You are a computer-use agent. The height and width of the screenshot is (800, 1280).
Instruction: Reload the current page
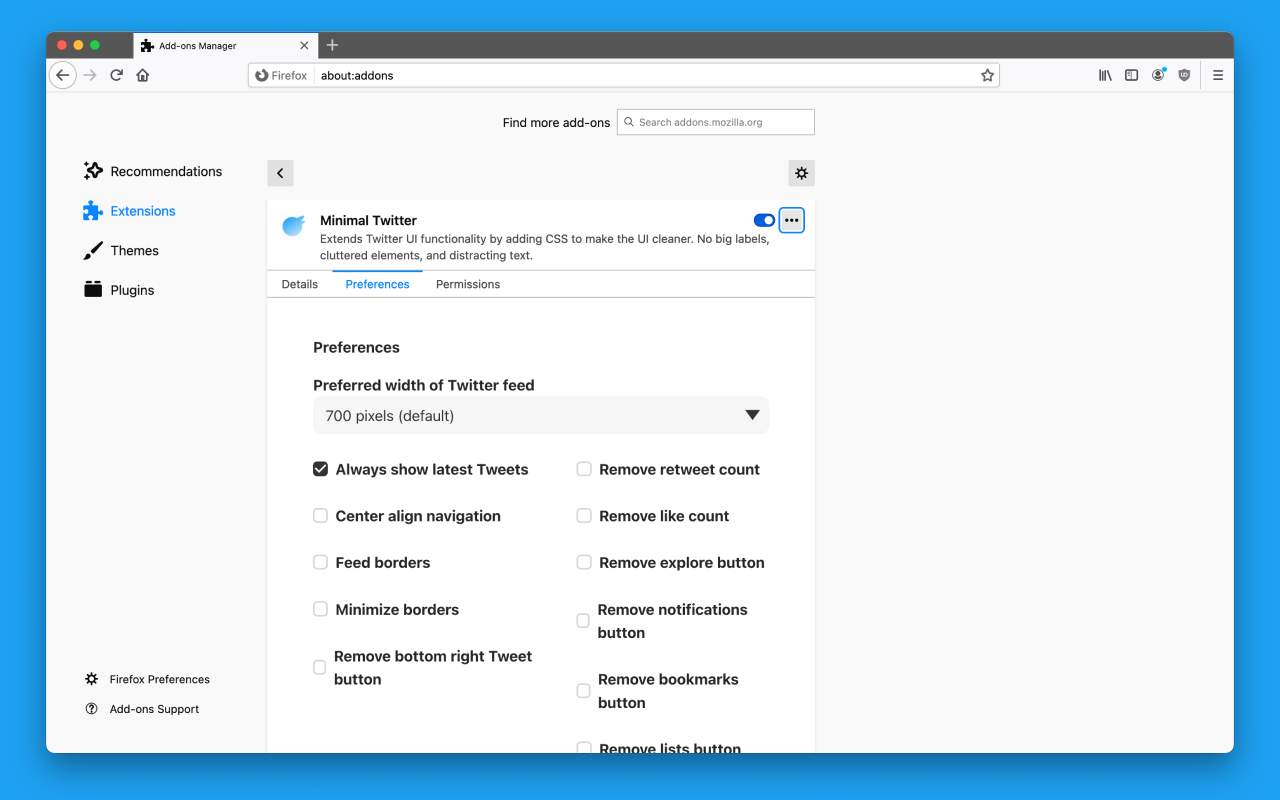116,75
